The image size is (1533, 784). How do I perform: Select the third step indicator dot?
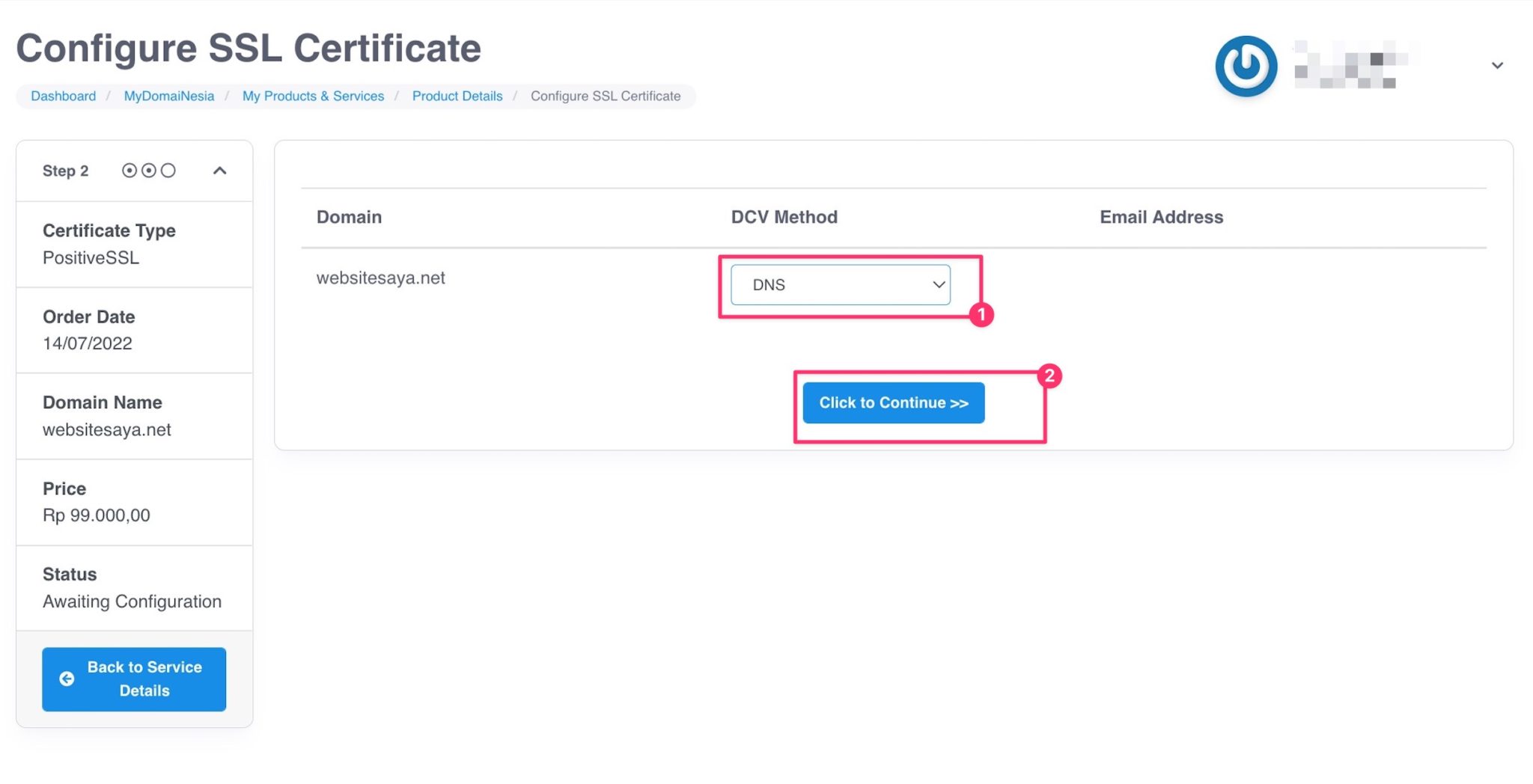pos(169,170)
